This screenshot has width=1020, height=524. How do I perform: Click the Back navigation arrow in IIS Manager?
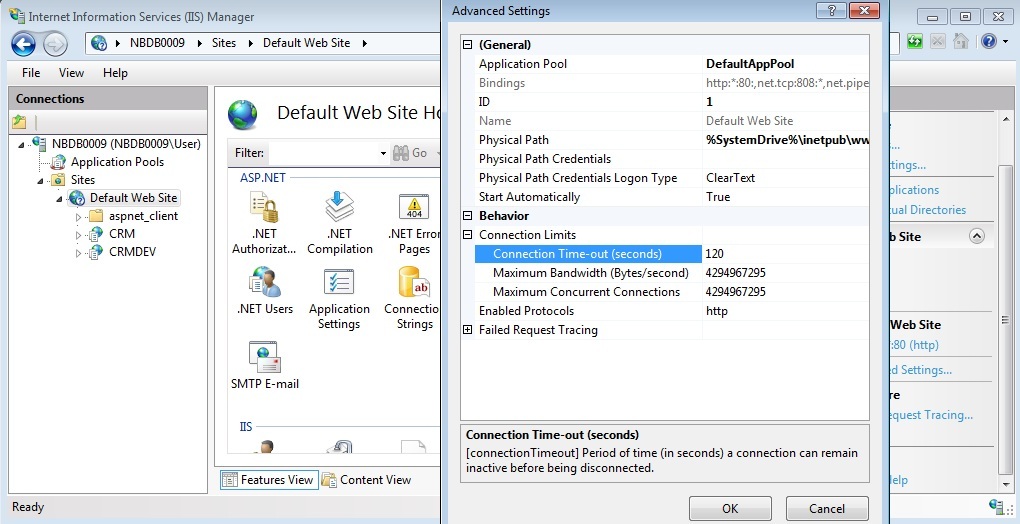pyautogui.click(x=23, y=44)
